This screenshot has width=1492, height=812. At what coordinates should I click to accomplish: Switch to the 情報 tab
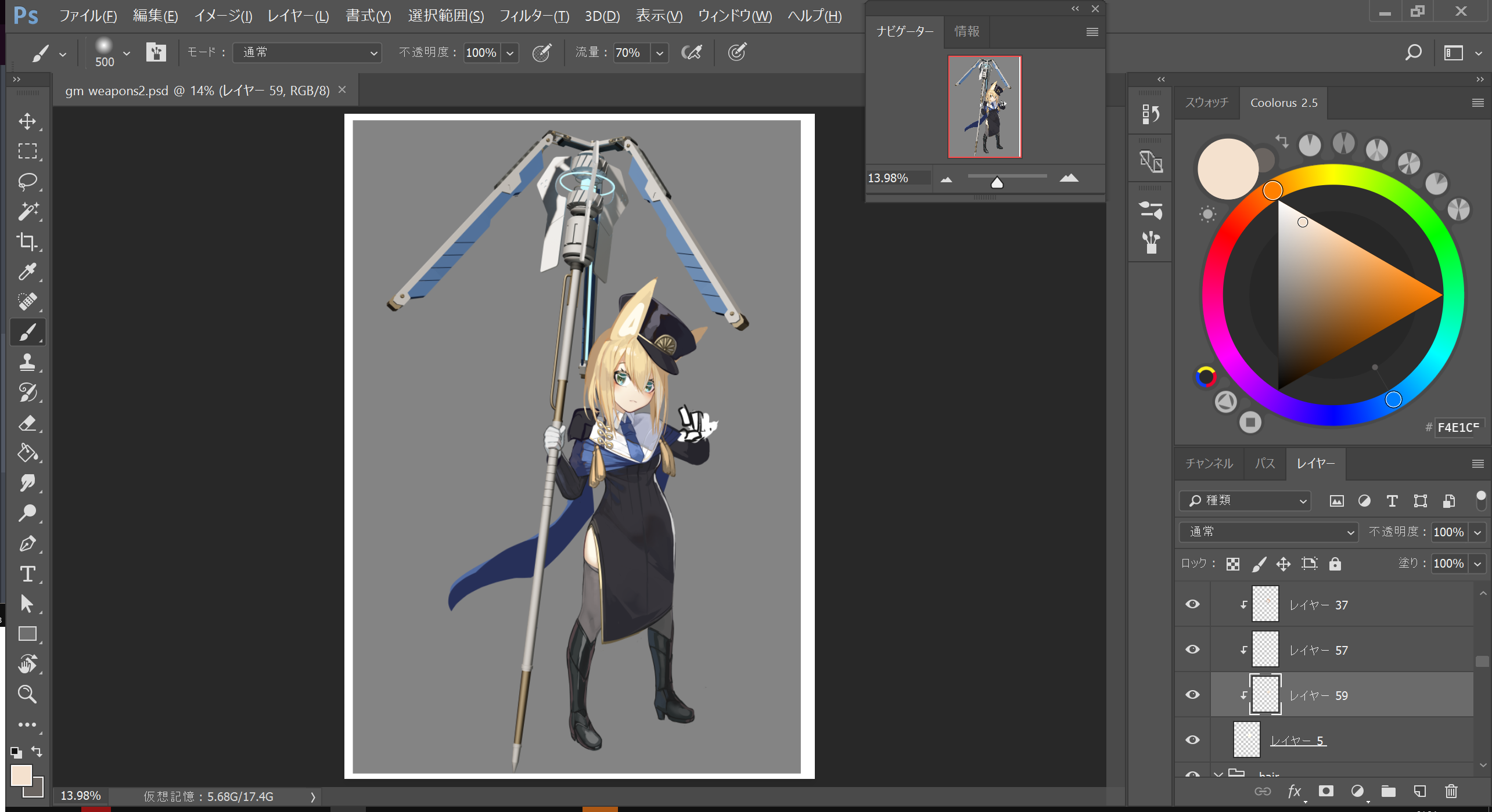coord(967,31)
